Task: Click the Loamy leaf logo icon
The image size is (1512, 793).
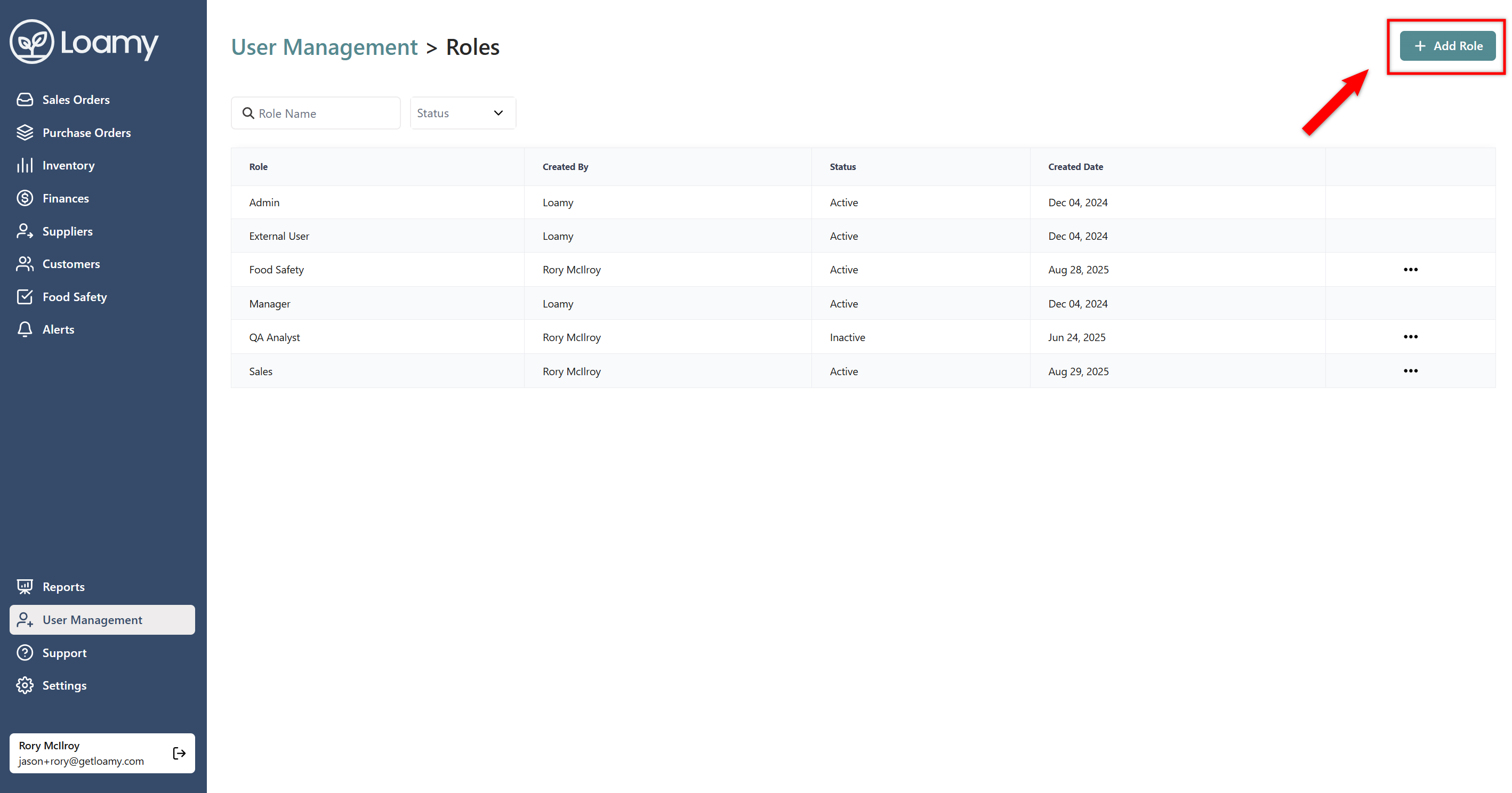Action: click(31, 42)
